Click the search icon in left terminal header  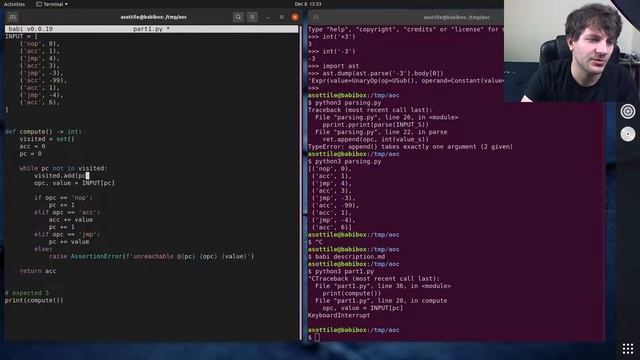[238, 17]
